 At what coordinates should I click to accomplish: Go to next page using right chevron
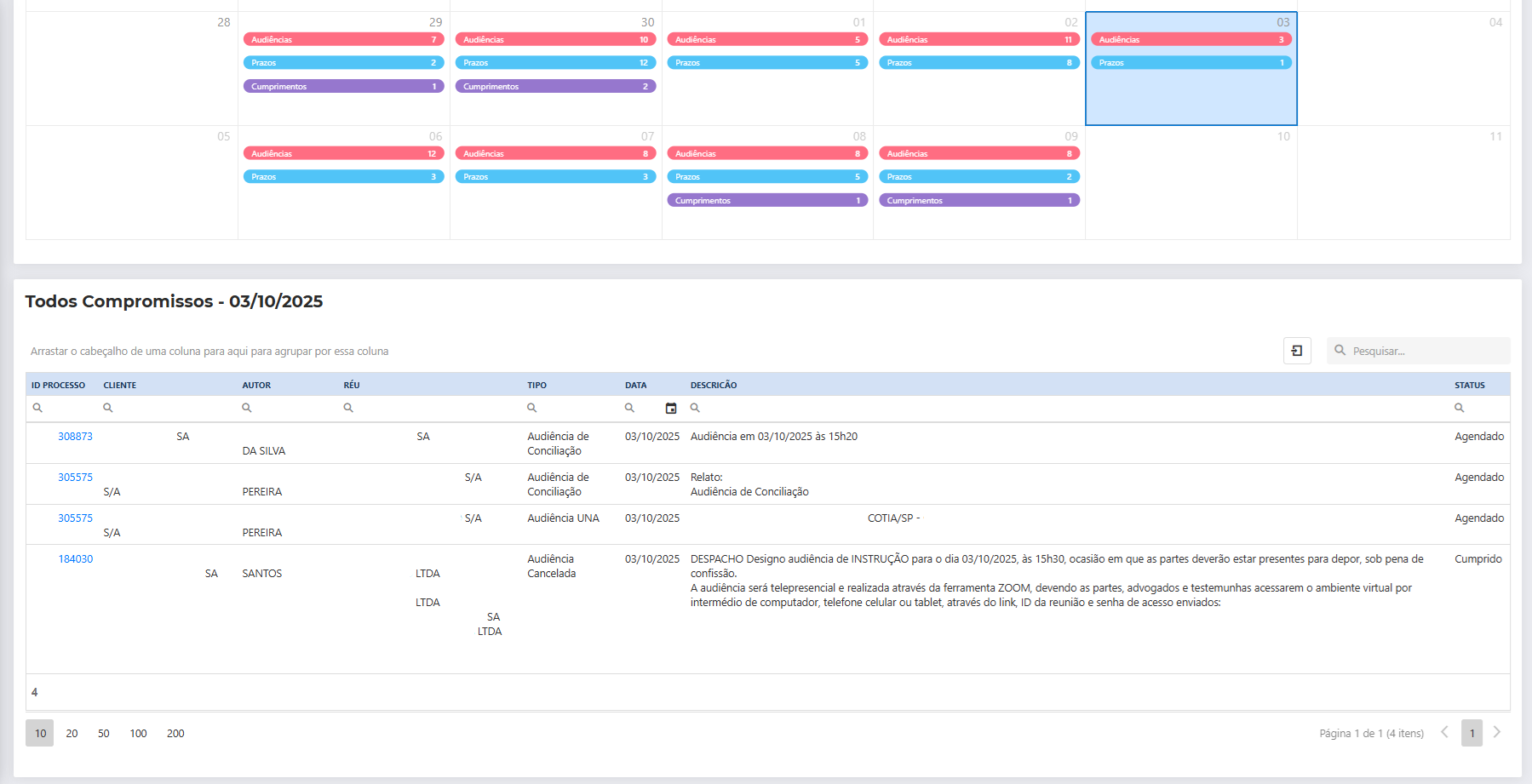click(1497, 732)
